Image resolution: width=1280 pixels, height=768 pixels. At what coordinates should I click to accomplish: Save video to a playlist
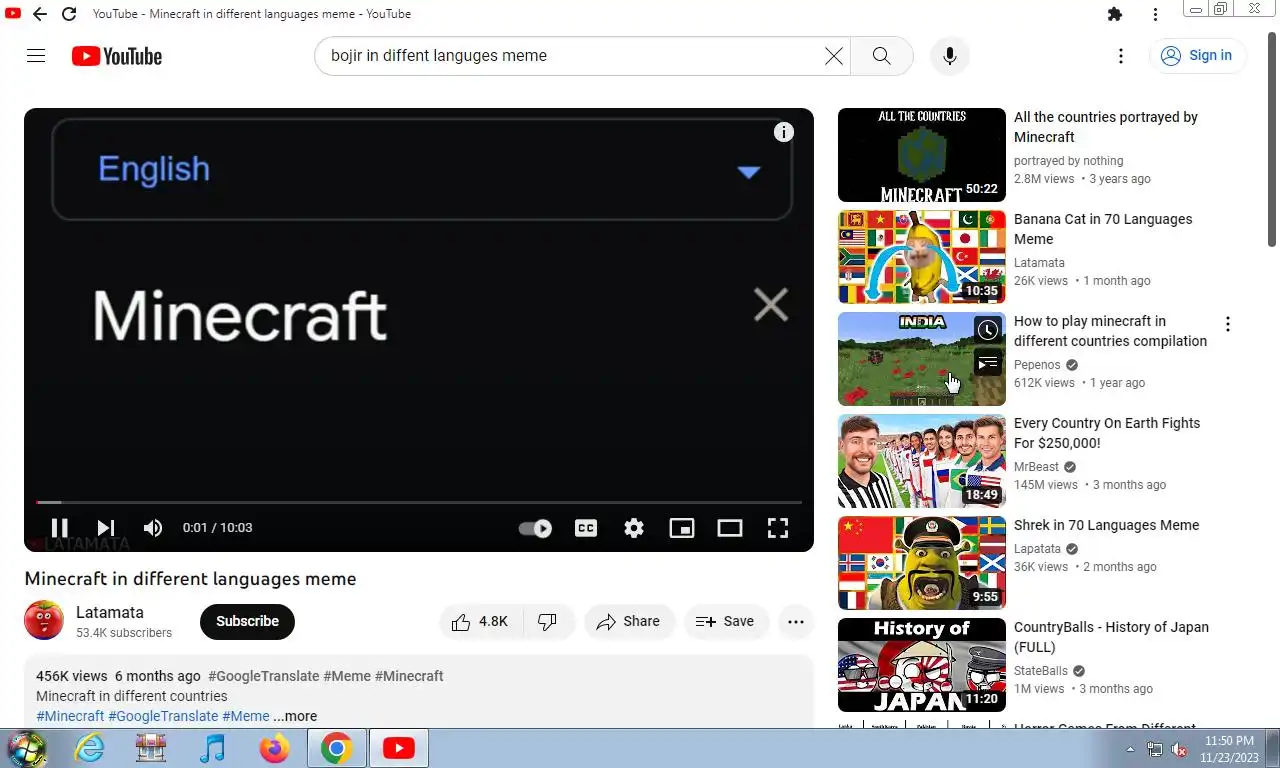click(726, 621)
